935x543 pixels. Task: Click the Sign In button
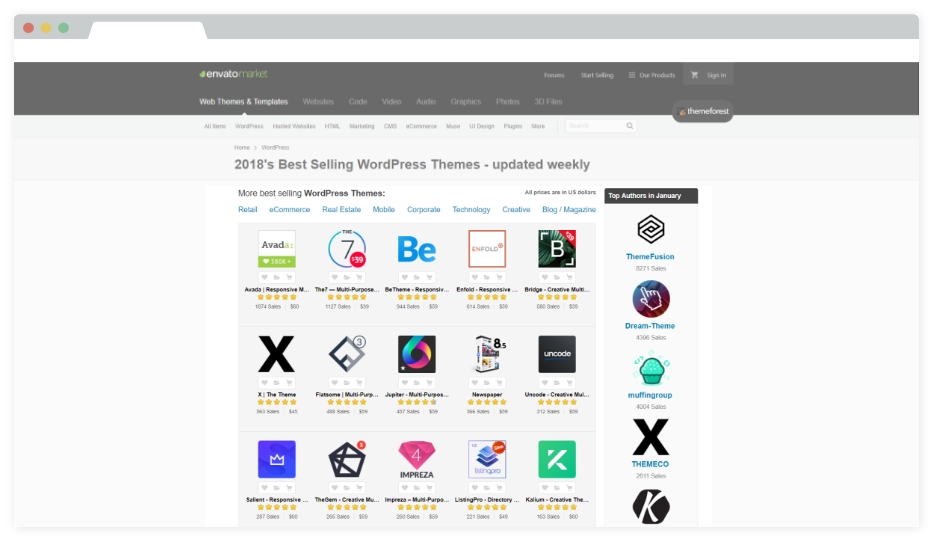716,75
